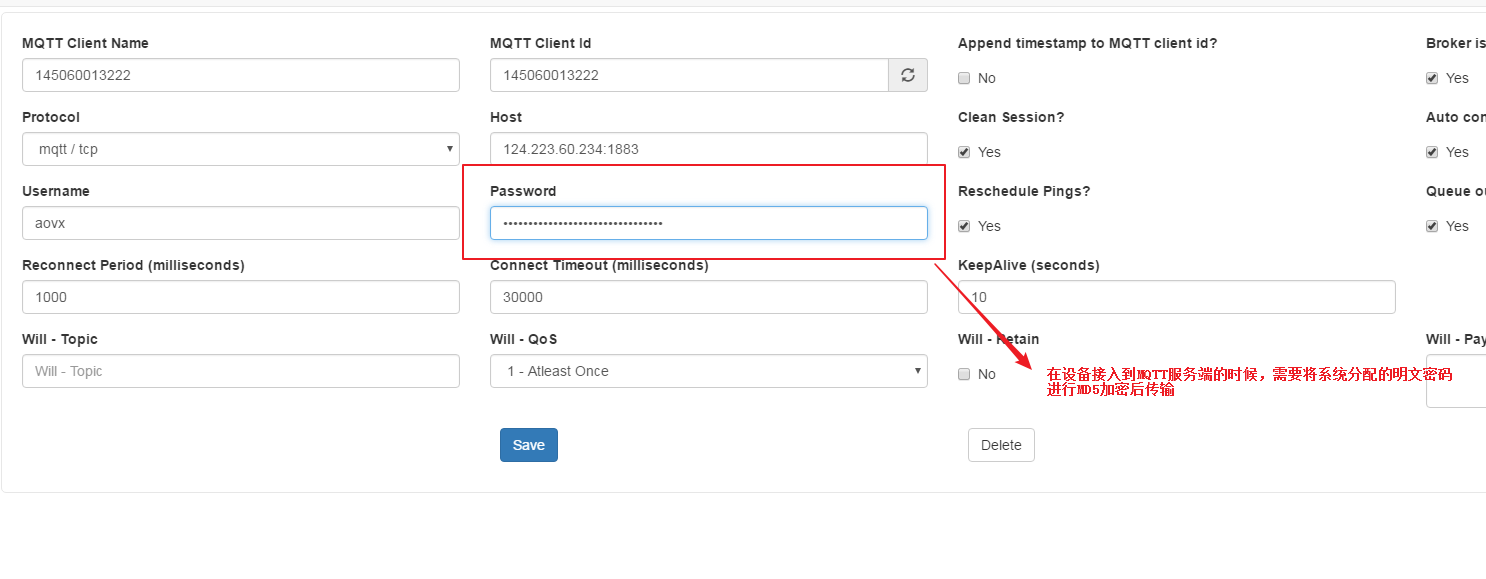Expand the Will - QoS dropdown
Image resolution: width=1486 pixels, height=579 pixels.
pyautogui.click(x=708, y=371)
